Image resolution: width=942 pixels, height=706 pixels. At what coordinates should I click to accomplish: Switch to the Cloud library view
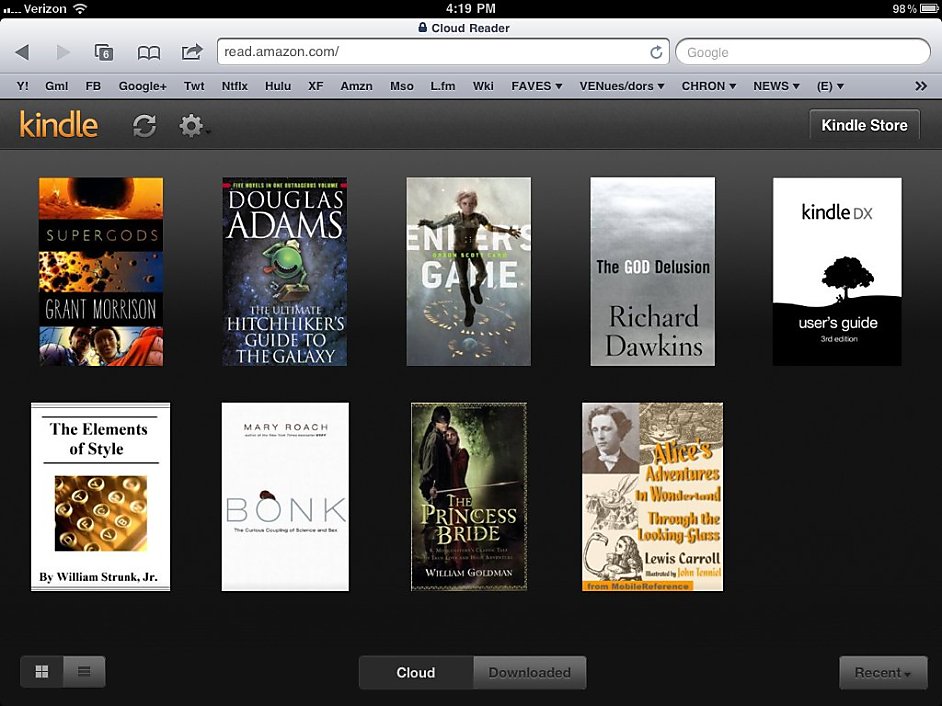[415, 672]
